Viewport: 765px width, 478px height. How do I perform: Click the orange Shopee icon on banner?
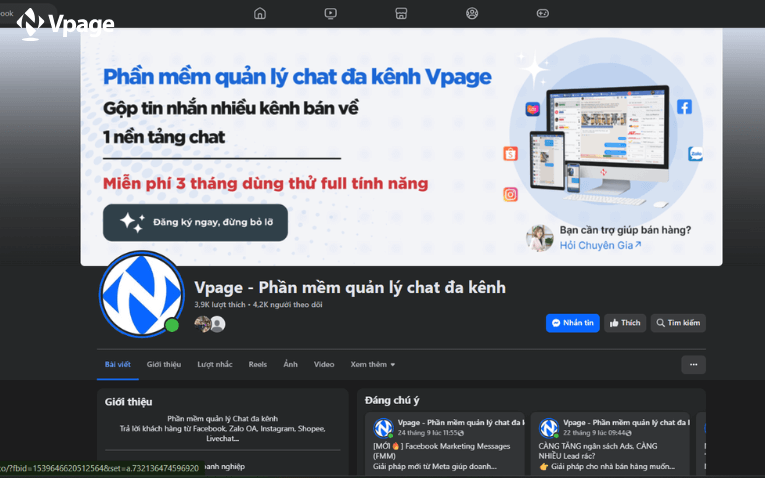(x=511, y=154)
